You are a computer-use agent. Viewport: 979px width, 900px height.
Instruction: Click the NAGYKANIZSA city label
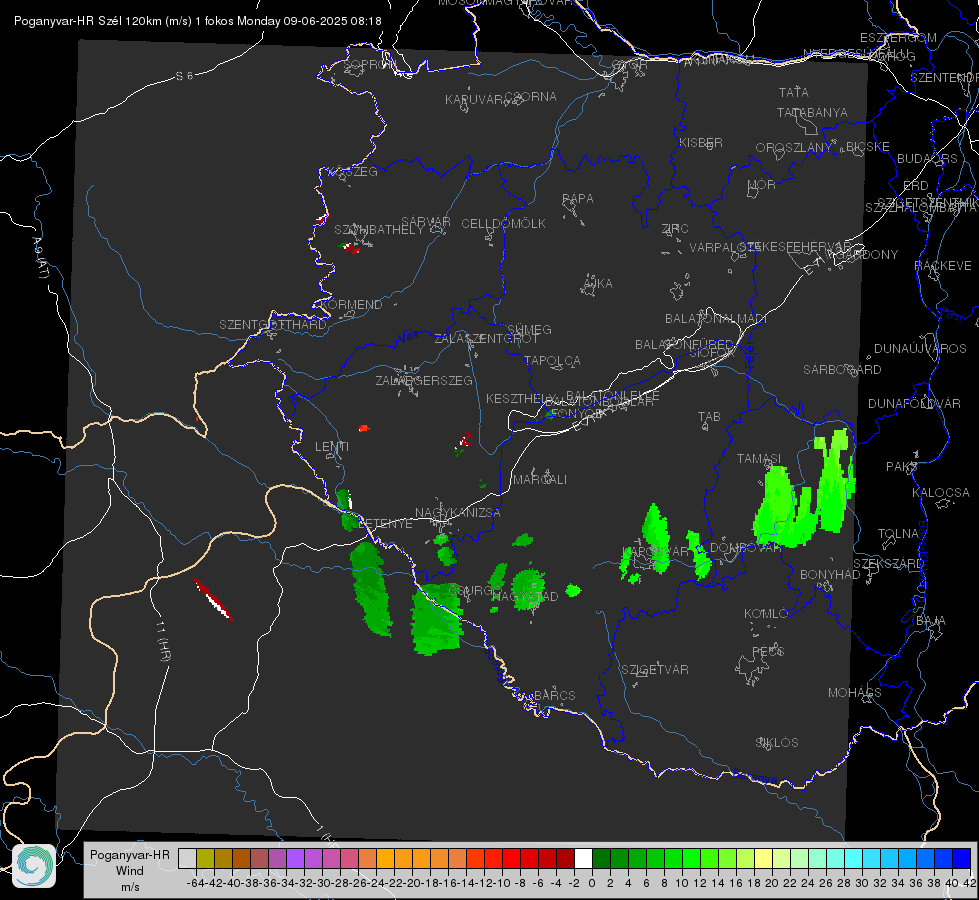(x=458, y=513)
